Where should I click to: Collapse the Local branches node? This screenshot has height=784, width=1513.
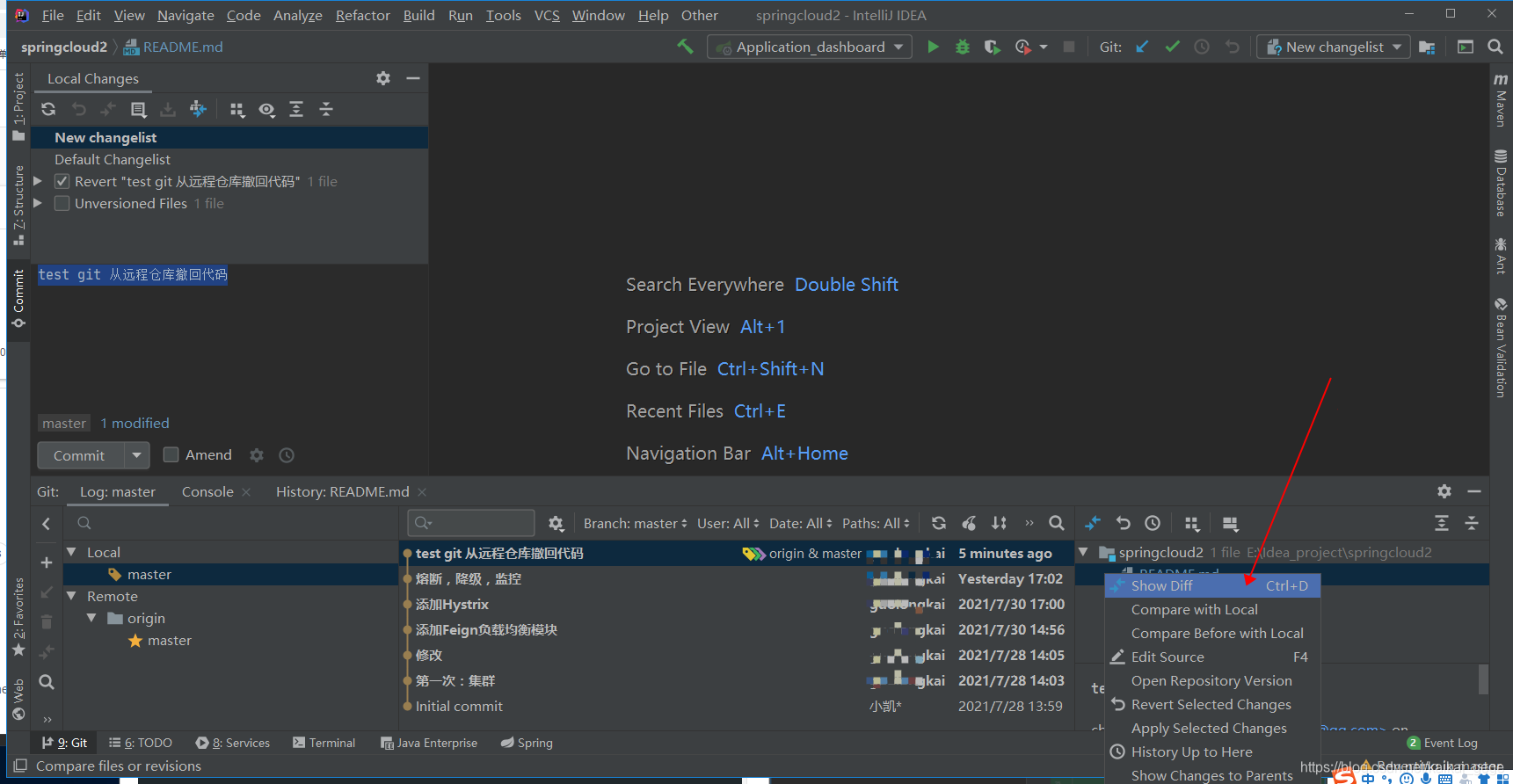pos(71,552)
